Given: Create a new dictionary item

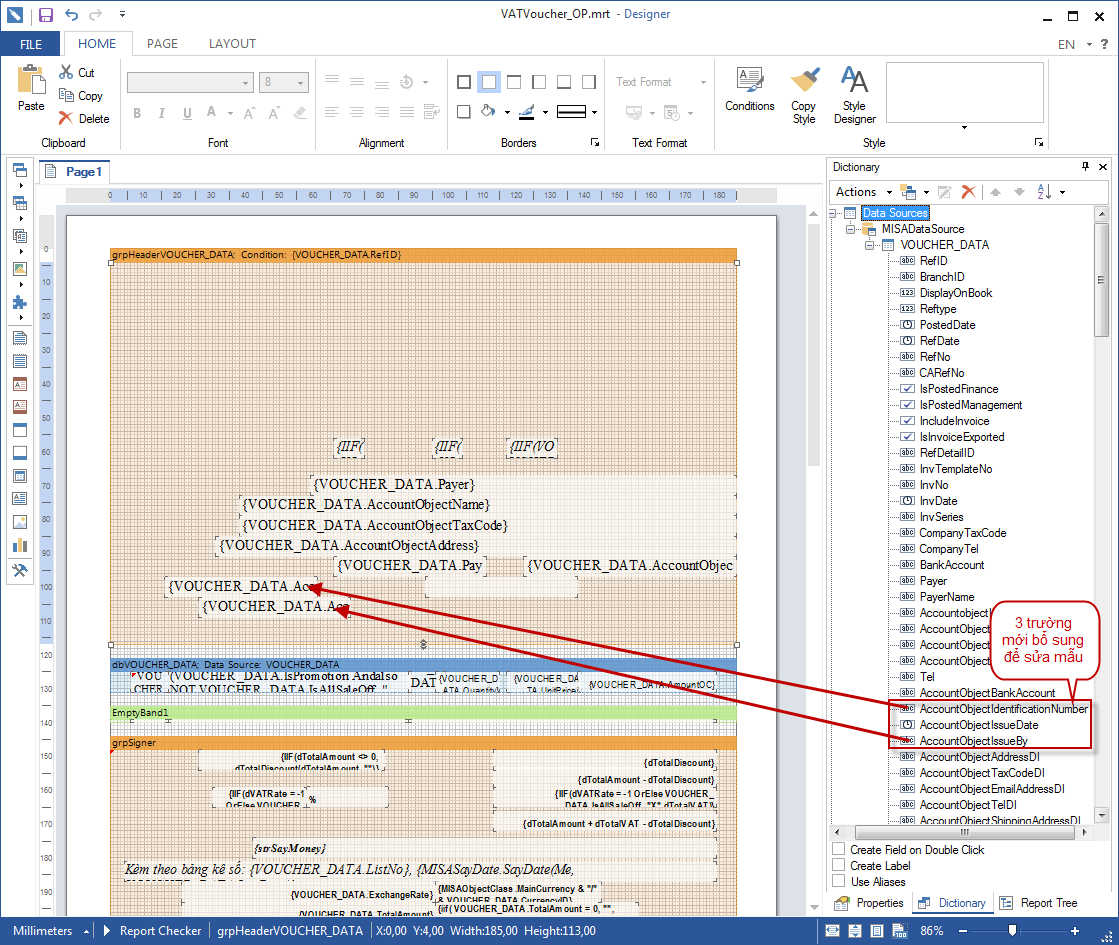Looking at the screenshot, I should [x=908, y=192].
